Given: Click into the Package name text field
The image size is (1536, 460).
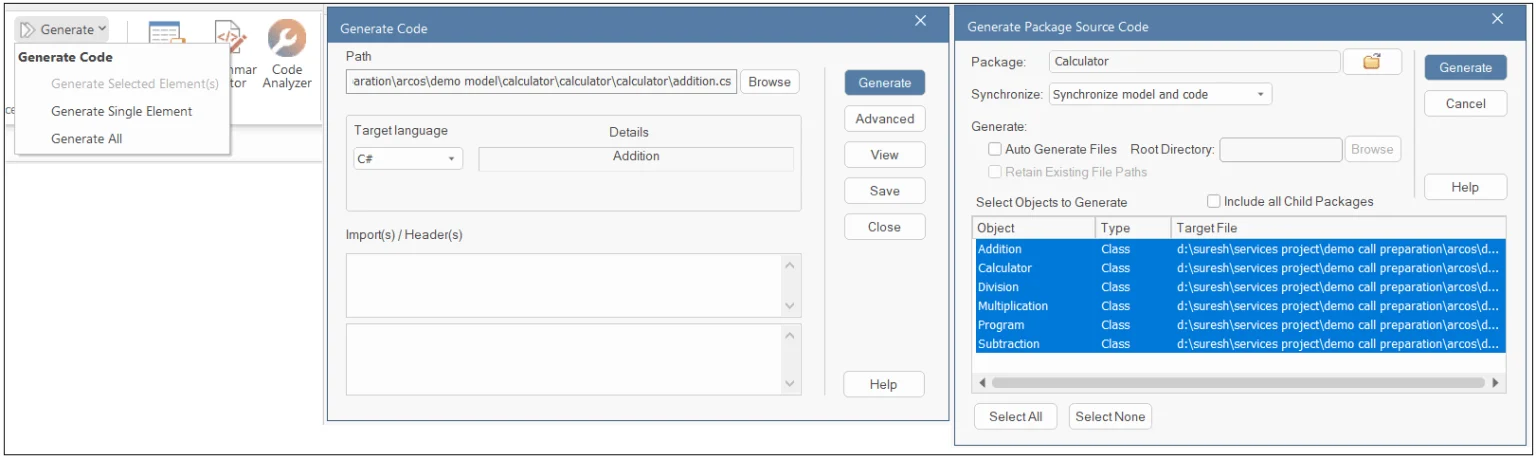Looking at the screenshot, I should pyautogui.click(x=1194, y=62).
